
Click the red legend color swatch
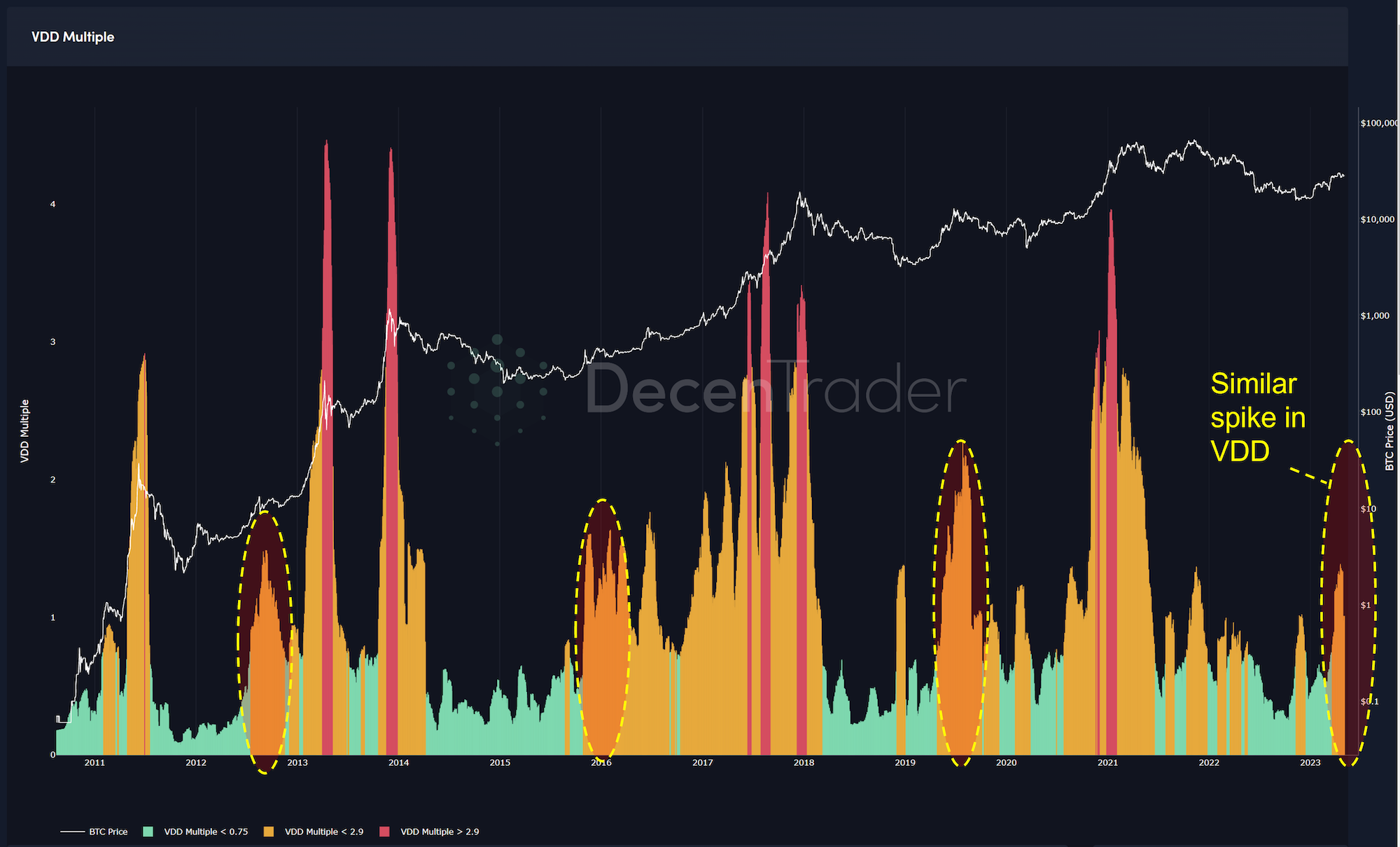pyautogui.click(x=384, y=832)
